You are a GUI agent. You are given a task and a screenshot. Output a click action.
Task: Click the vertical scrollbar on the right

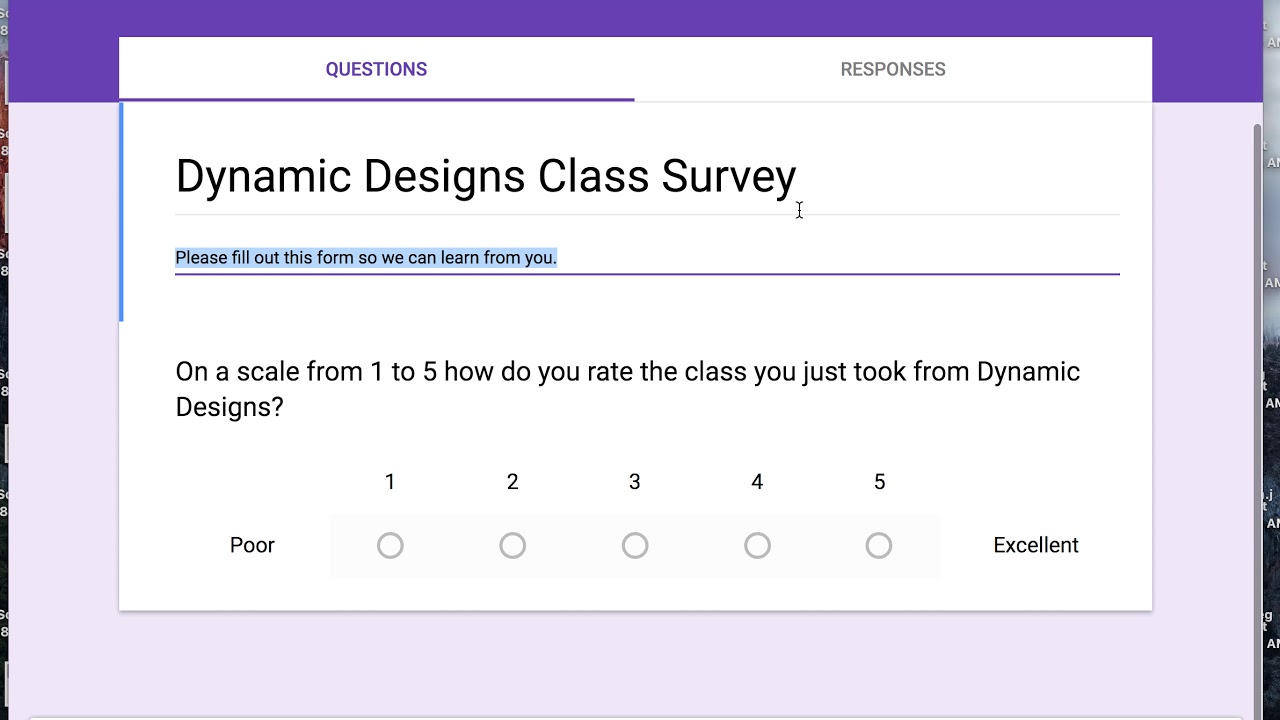click(x=1257, y=400)
